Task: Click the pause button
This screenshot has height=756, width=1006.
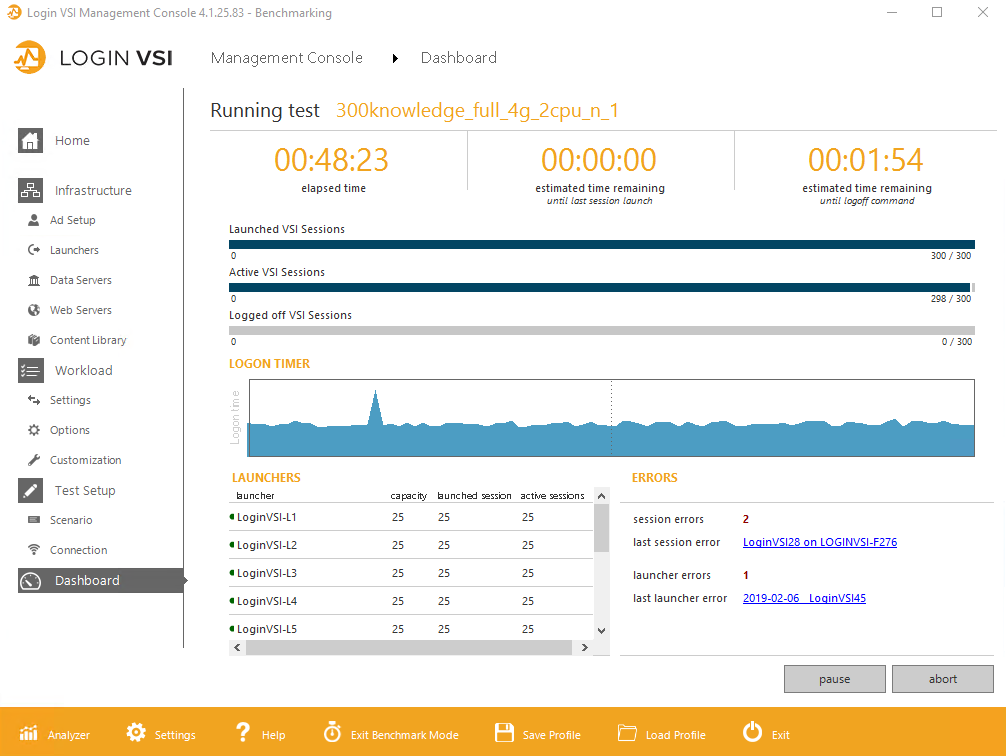Action: [x=835, y=679]
